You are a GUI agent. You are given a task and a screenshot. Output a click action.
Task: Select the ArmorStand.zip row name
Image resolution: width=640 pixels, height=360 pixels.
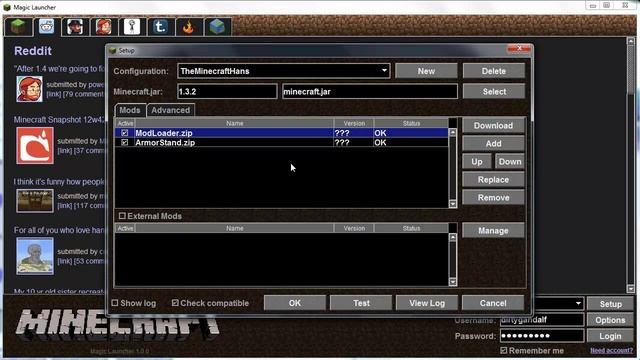pyautogui.click(x=165, y=142)
